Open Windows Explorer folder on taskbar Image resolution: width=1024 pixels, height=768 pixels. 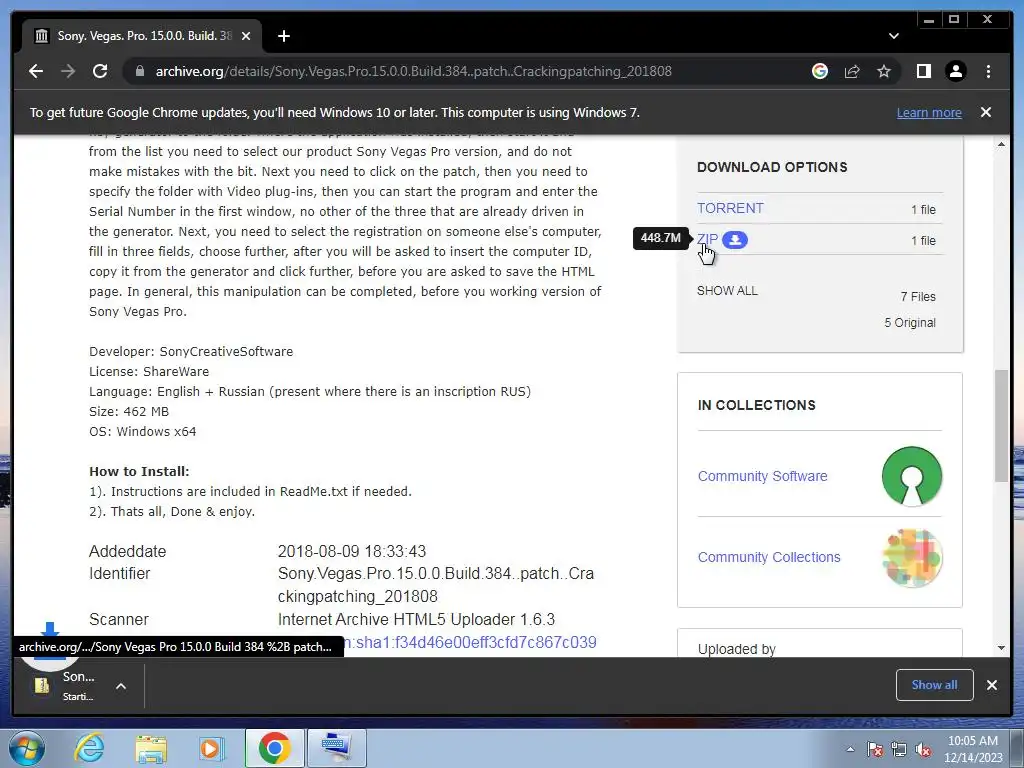[x=151, y=748]
